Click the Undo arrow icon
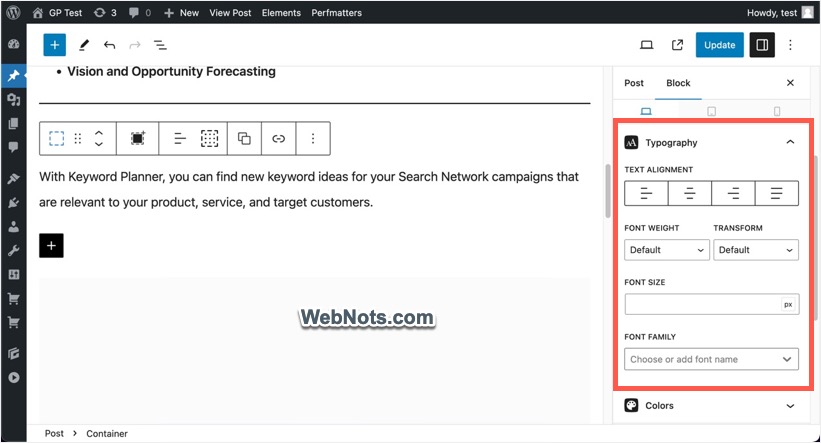This screenshot has height=443, width=821. point(109,45)
